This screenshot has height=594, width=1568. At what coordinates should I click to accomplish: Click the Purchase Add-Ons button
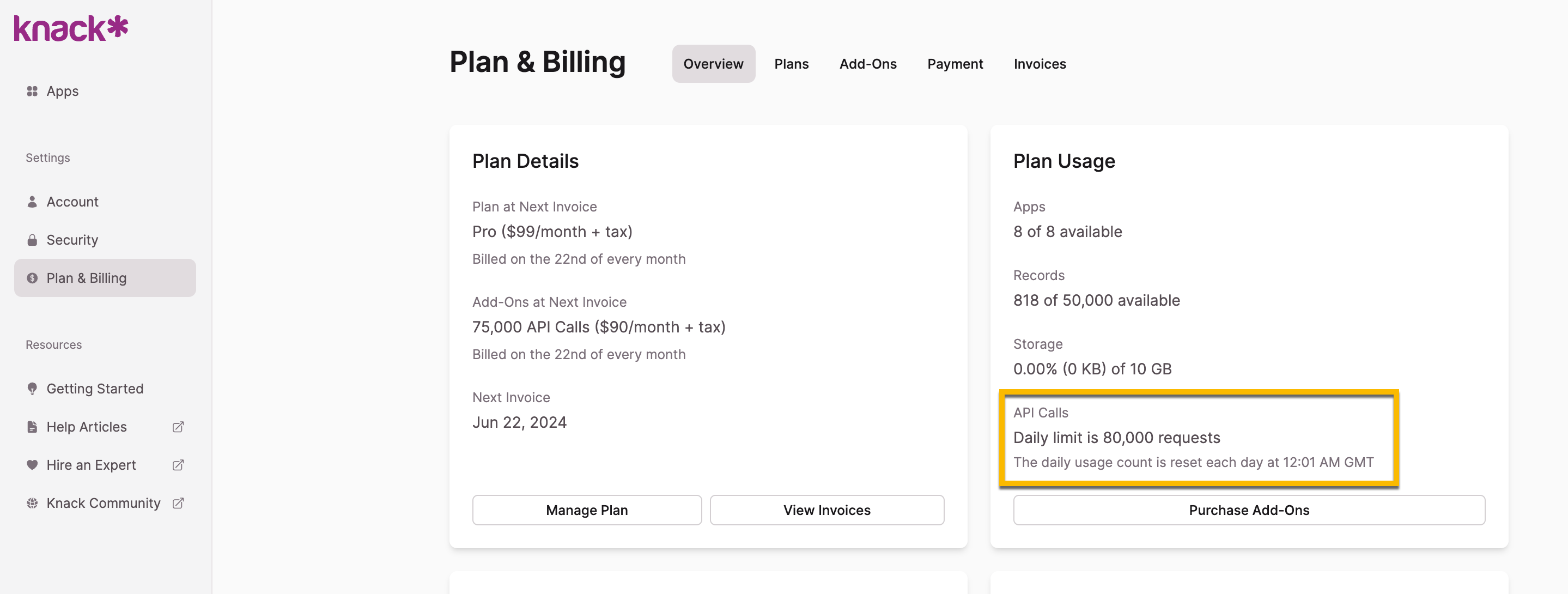pyautogui.click(x=1248, y=510)
